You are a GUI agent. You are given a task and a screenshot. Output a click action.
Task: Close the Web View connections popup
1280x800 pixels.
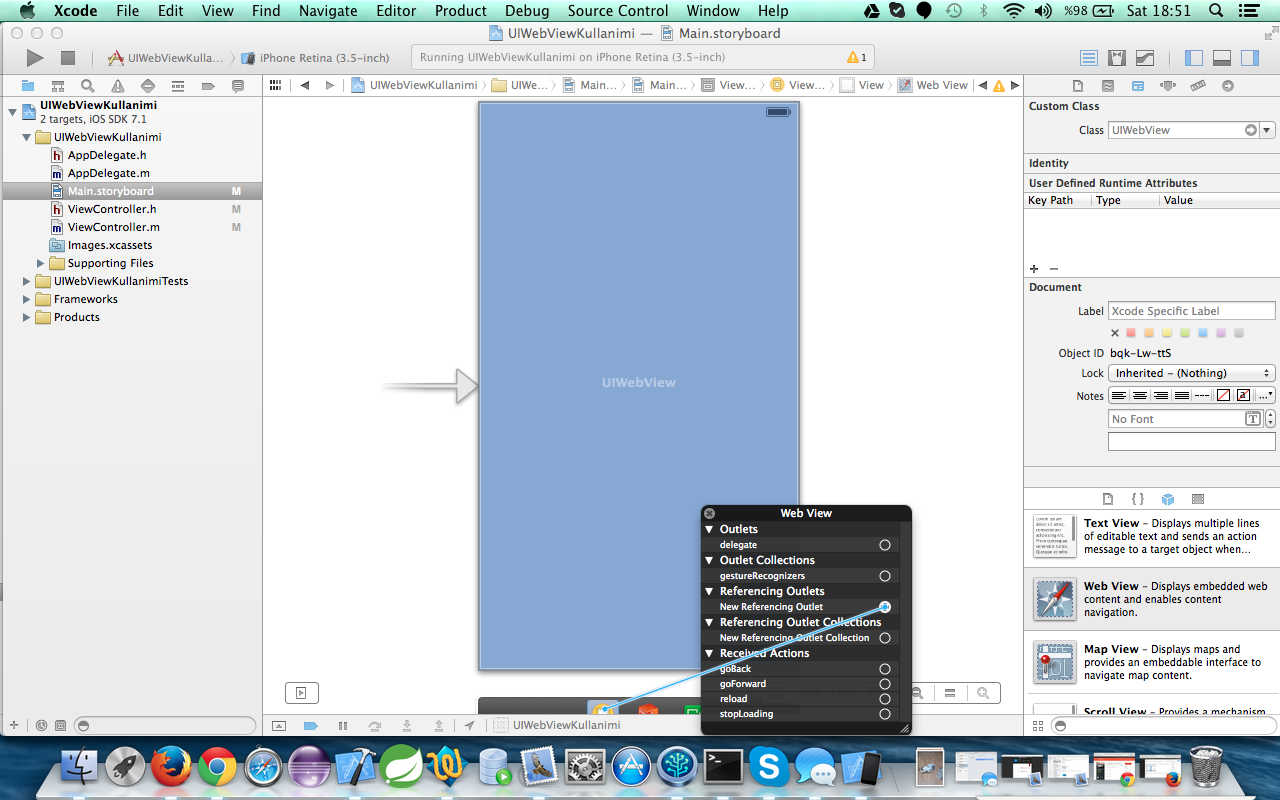pyautogui.click(x=710, y=513)
